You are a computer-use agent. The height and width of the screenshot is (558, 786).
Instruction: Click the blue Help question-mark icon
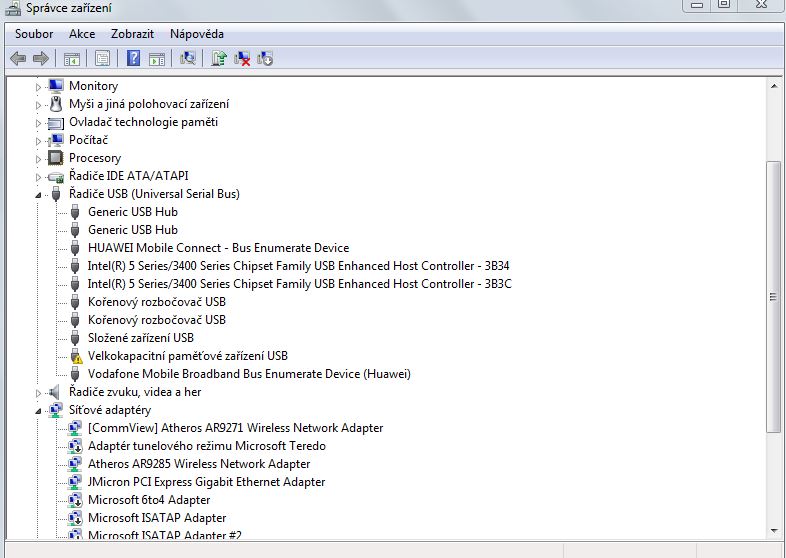point(133,59)
